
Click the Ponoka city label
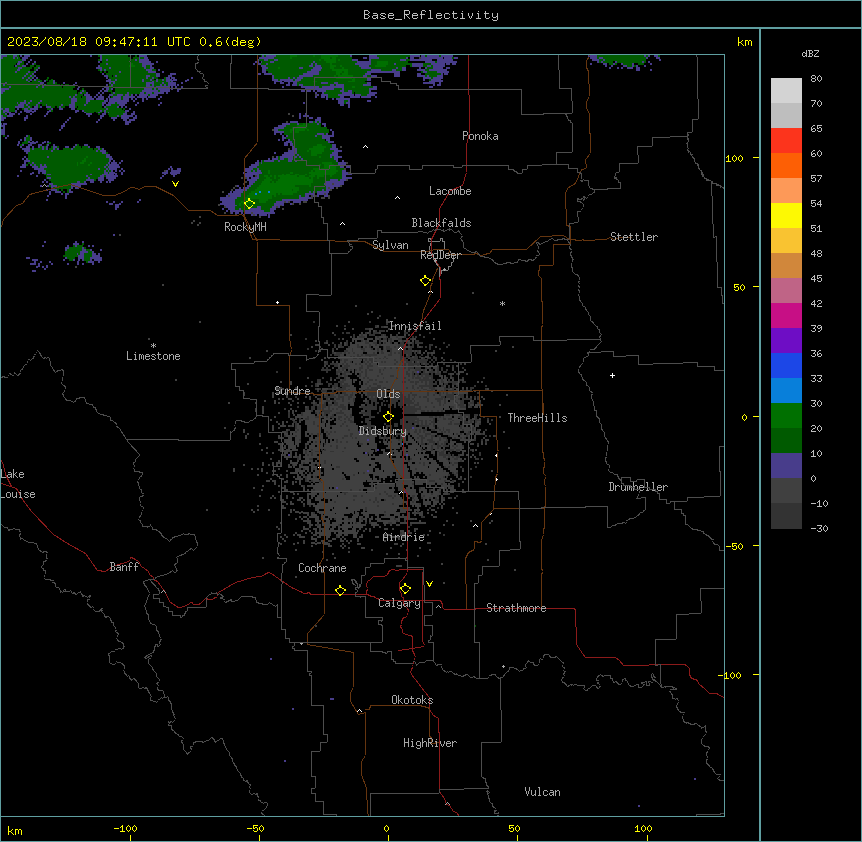(480, 136)
